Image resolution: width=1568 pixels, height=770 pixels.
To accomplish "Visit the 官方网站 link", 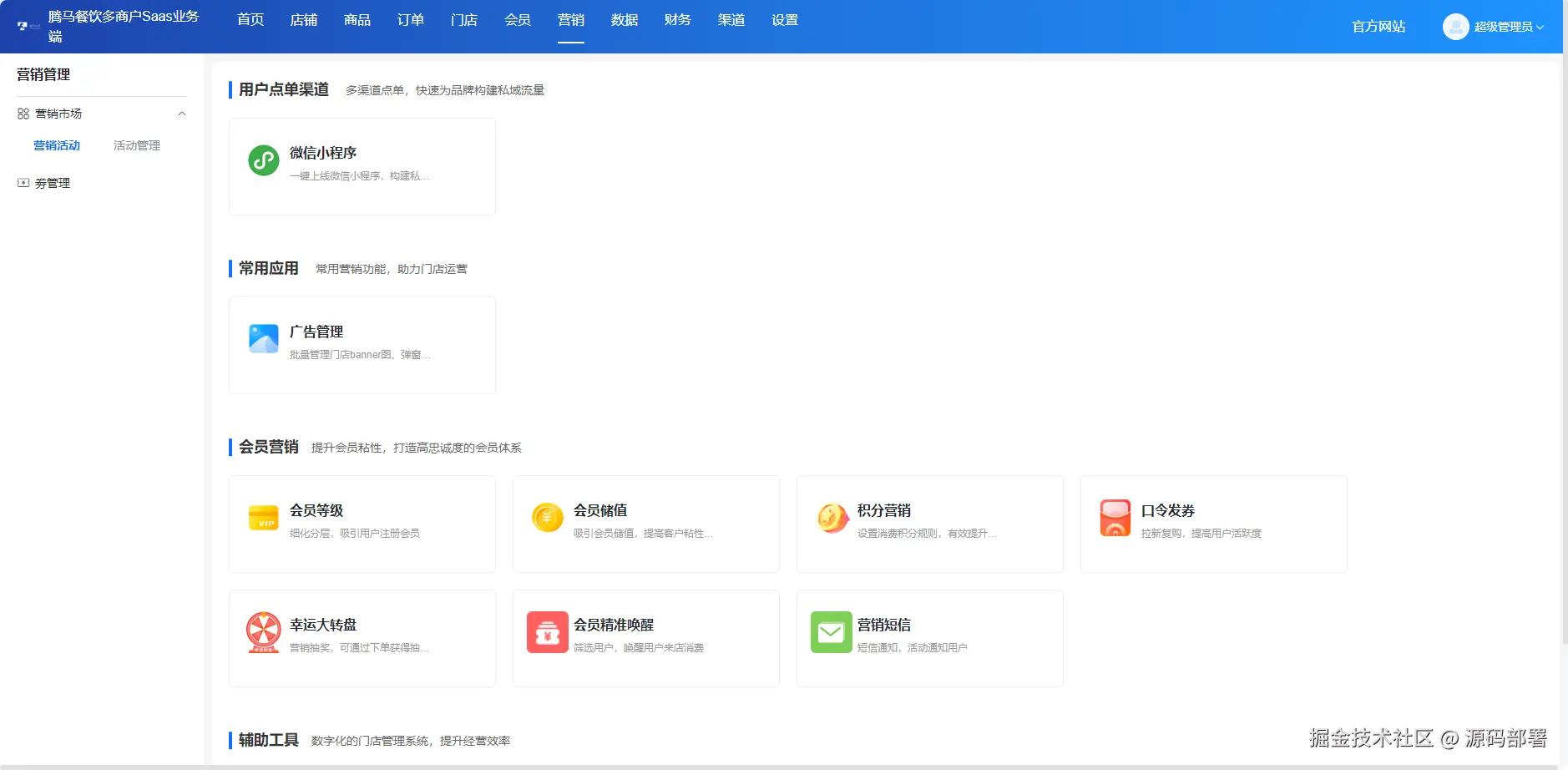I will pos(1378,27).
